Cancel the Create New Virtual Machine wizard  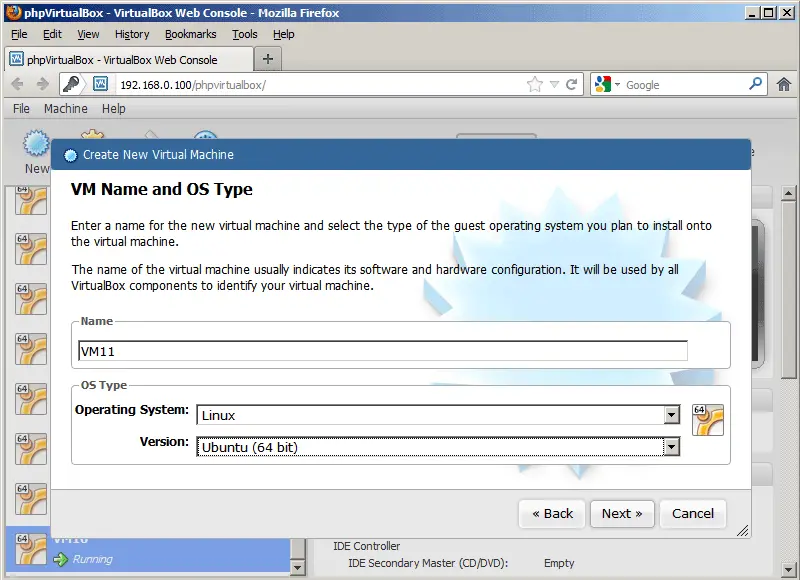pos(692,514)
